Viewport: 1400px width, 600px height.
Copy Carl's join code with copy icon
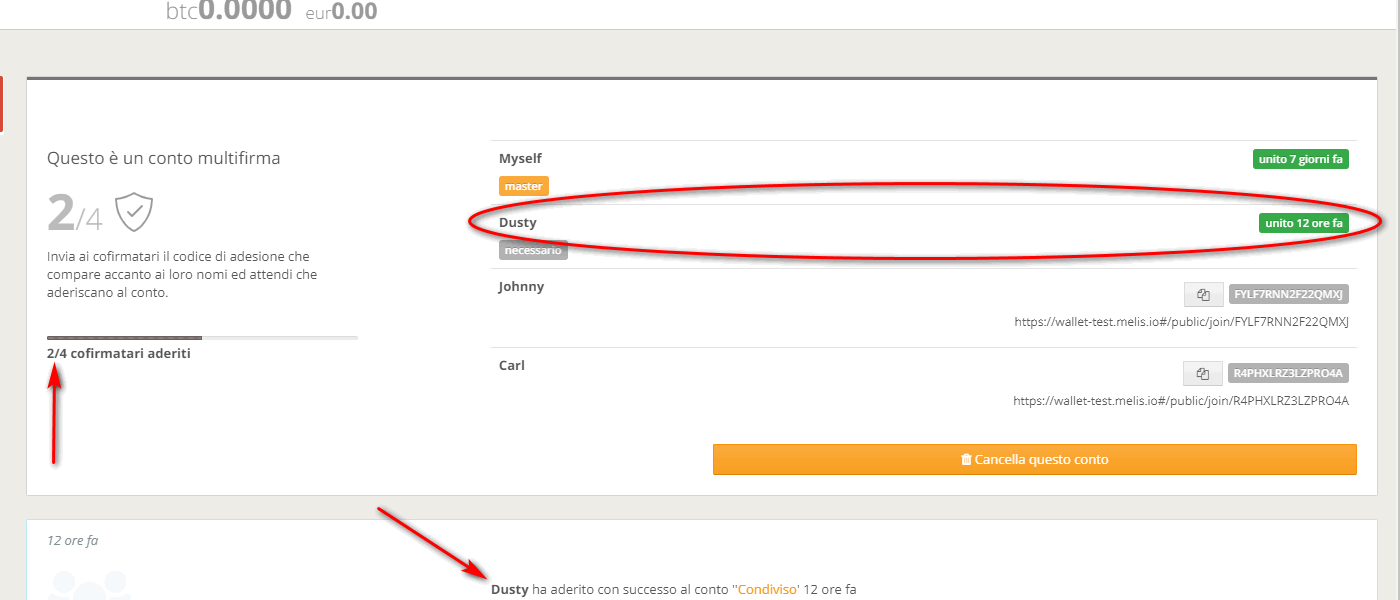point(1203,373)
